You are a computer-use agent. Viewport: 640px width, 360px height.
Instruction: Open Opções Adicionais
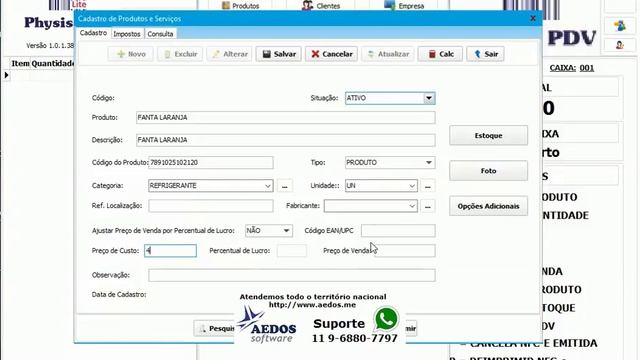point(488,206)
